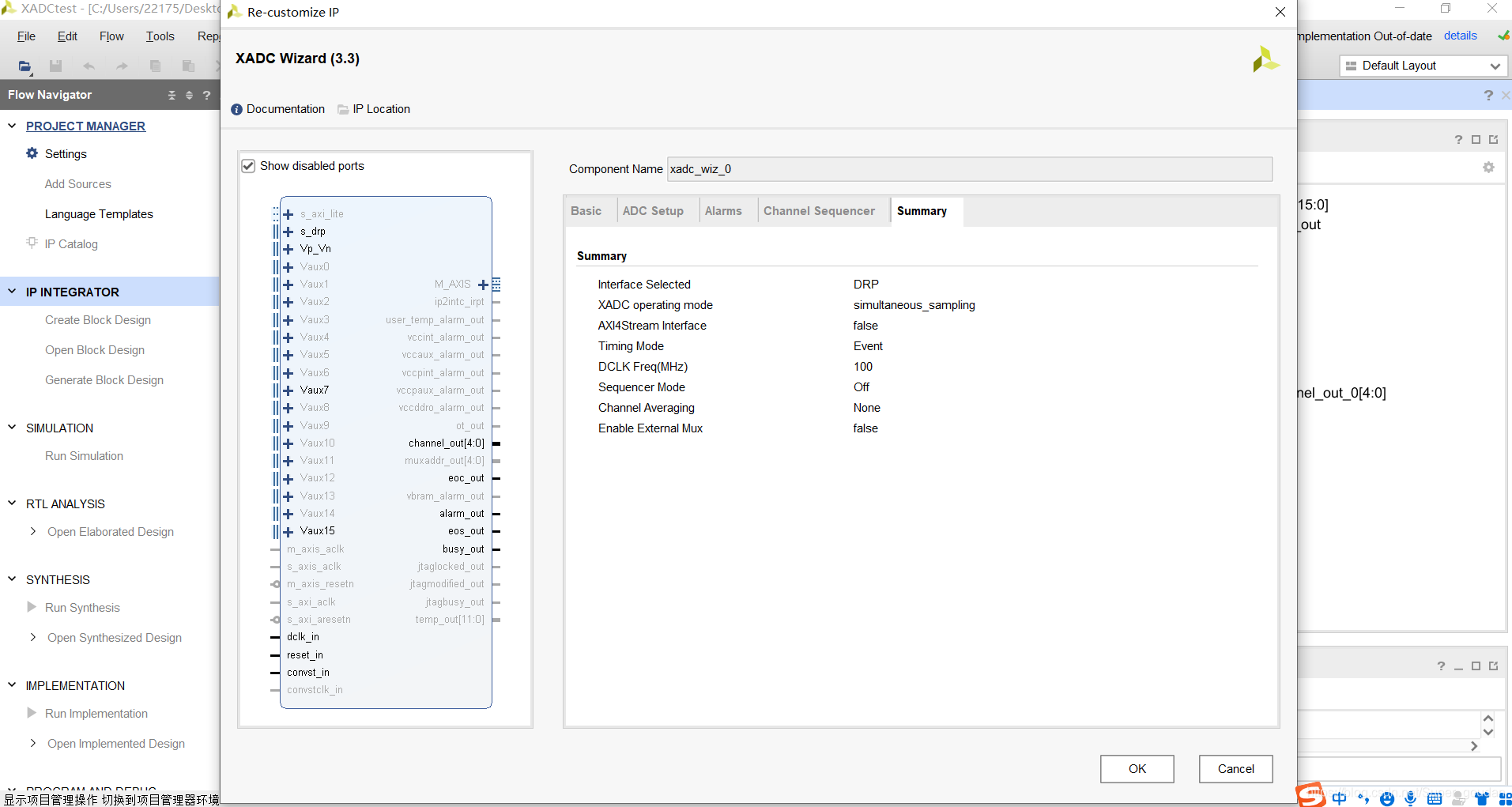Click the microphone icon in input toolbar
The width and height of the screenshot is (1512, 807).
1411,798
